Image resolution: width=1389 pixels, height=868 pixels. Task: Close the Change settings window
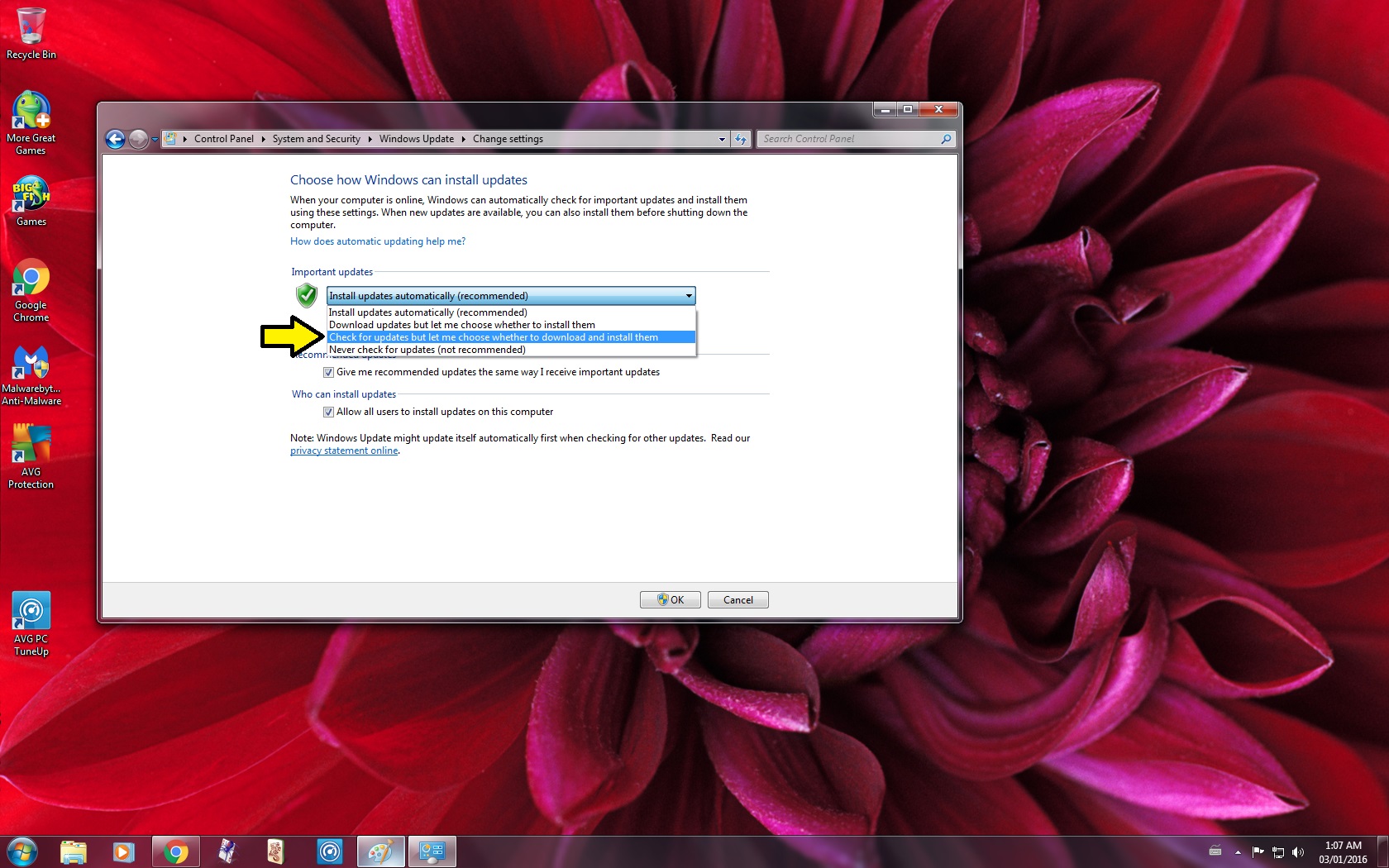point(938,109)
